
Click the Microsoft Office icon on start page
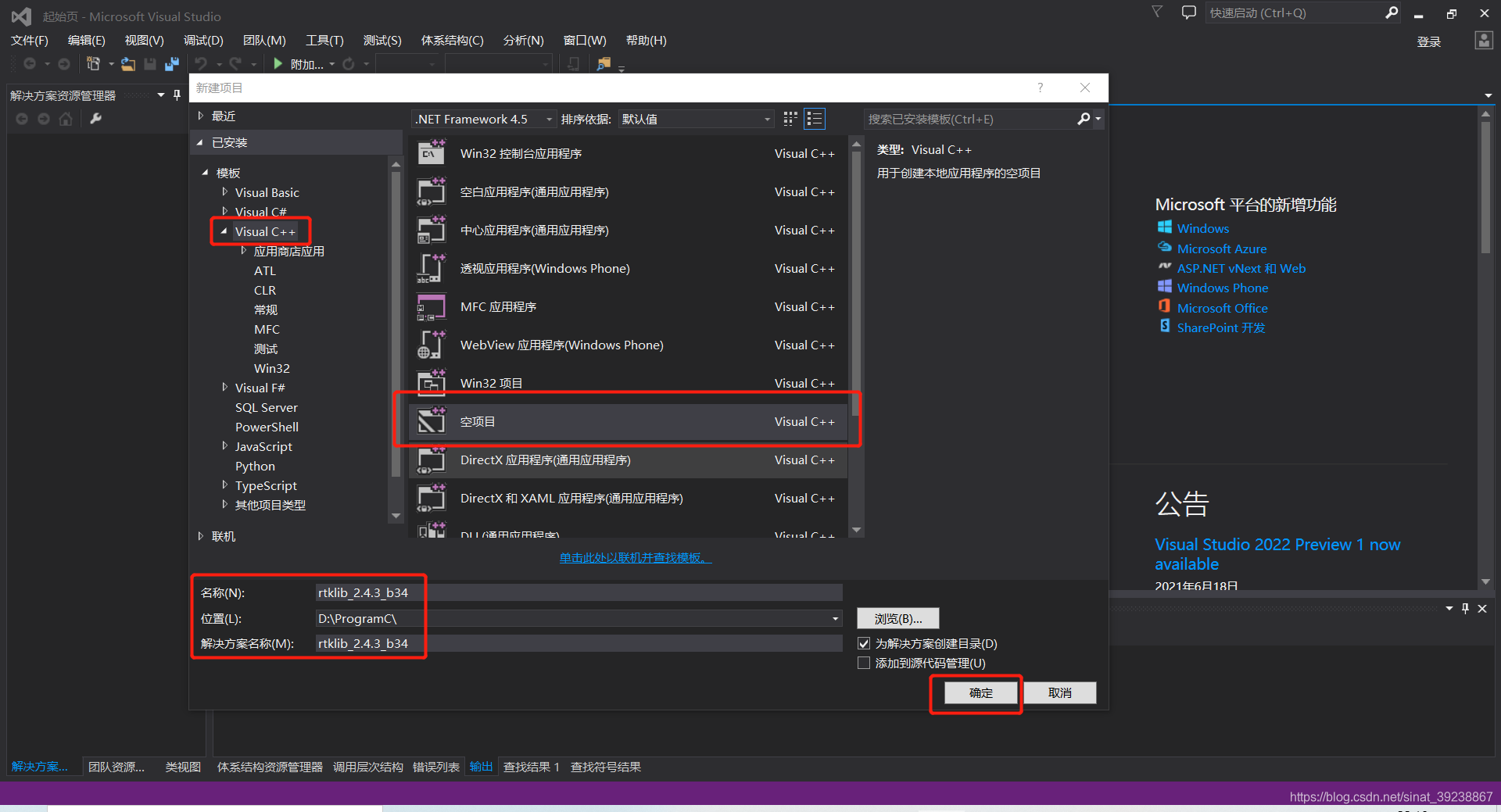tap(1165, 307)
